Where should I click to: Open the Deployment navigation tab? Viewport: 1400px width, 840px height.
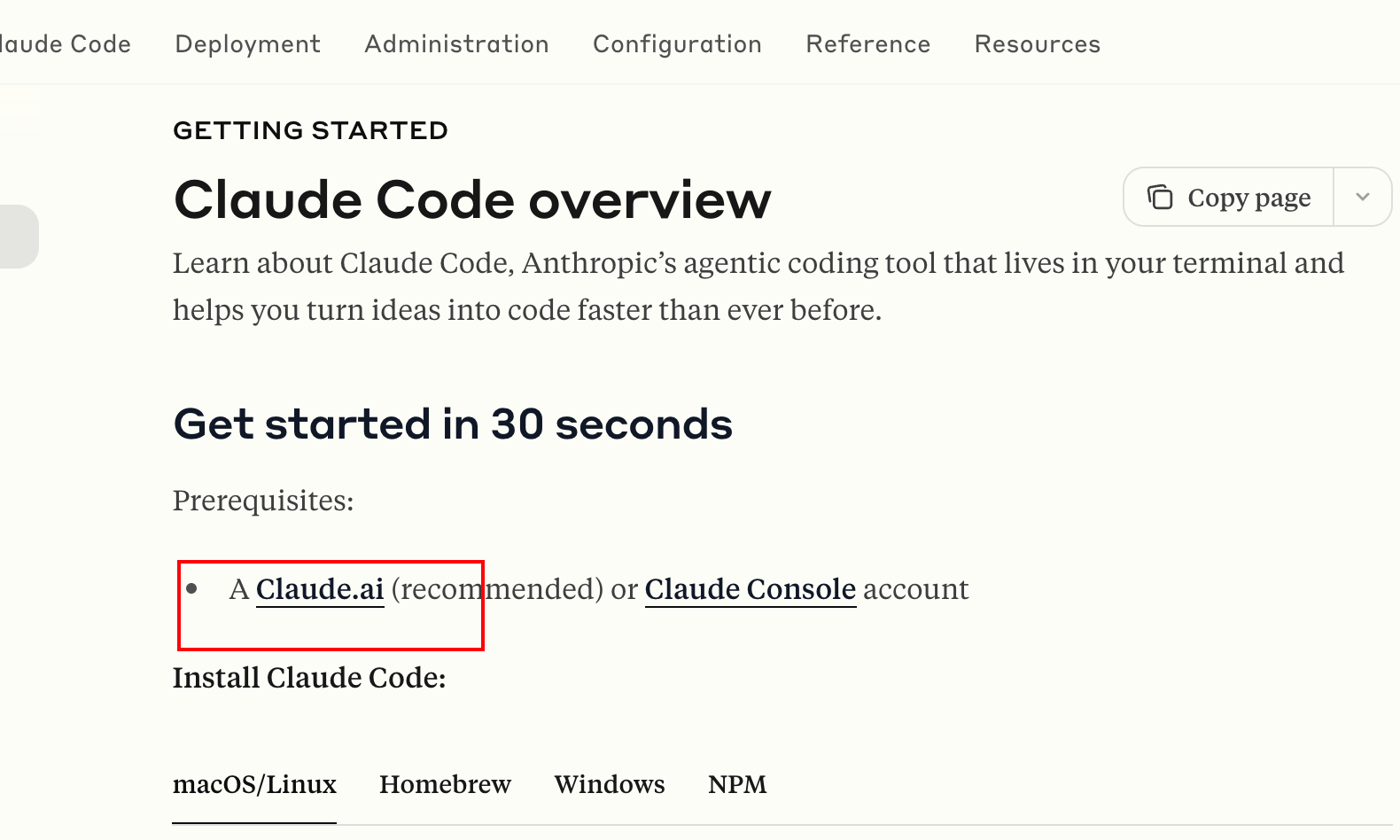tap(247, 44)
